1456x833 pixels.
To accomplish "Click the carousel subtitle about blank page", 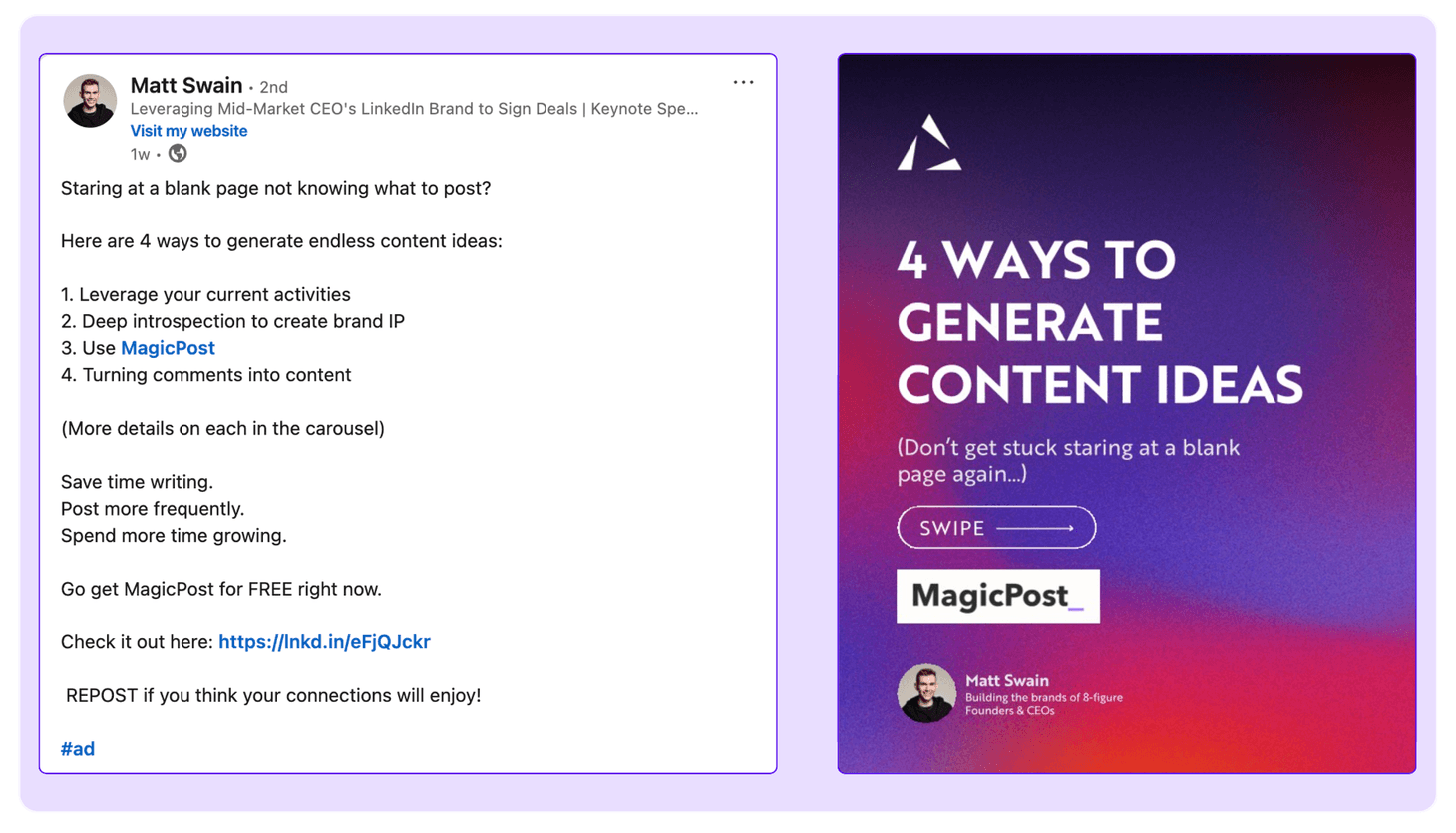I will point(1068,461).
